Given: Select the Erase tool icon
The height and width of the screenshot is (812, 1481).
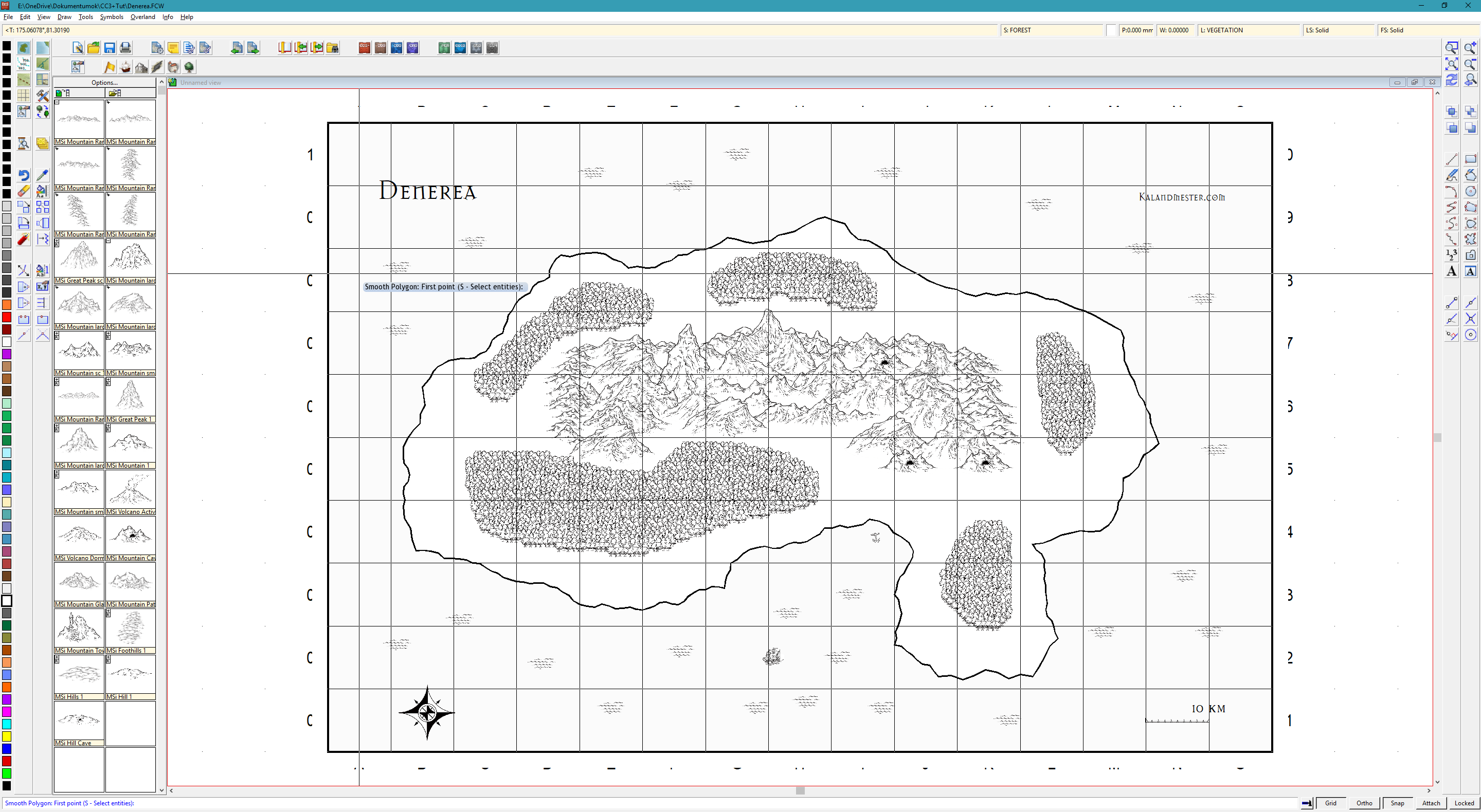Looking at the screenshot, I should 24,191.
